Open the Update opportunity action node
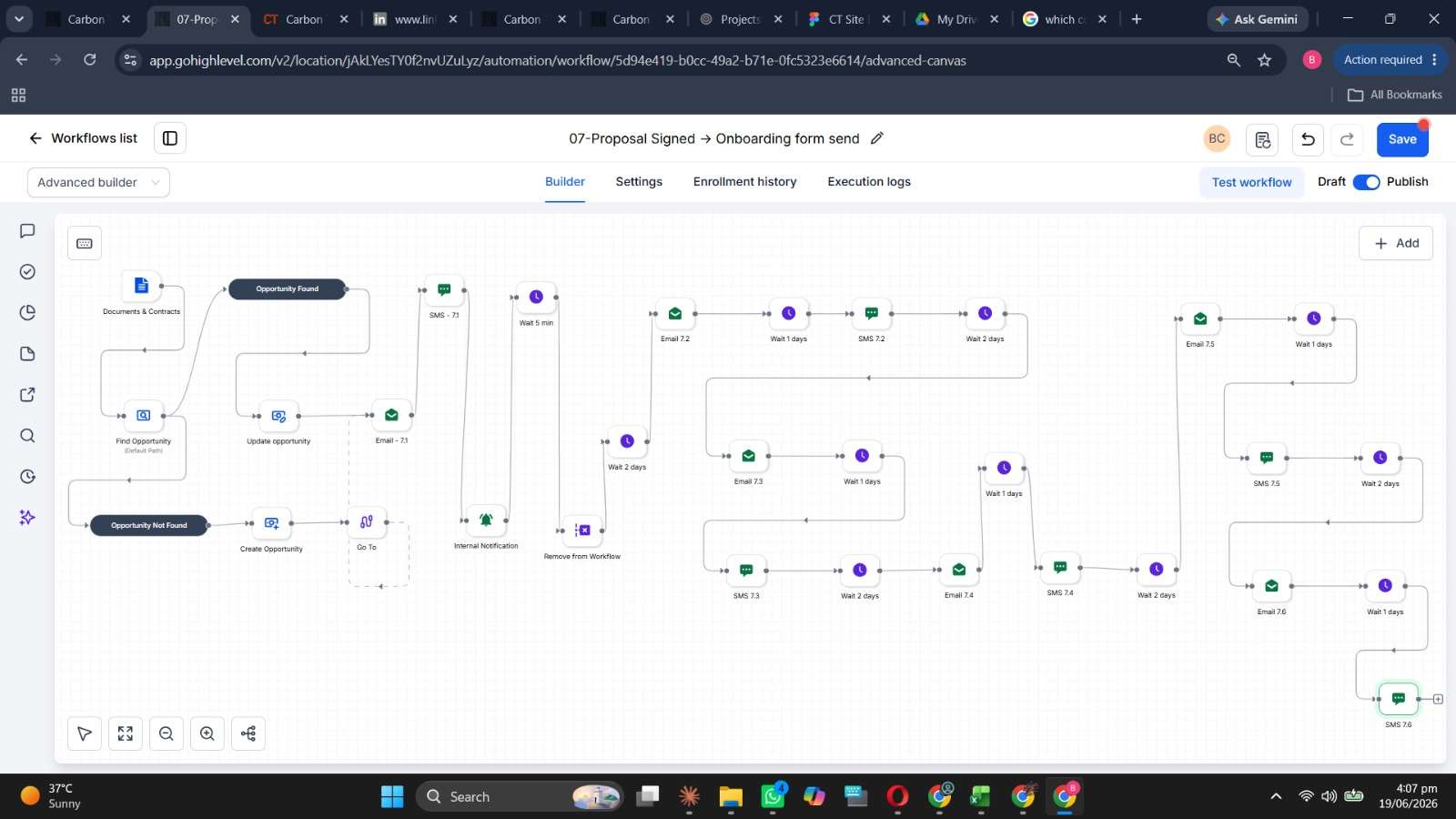The image size is (1456, 819). 278,417
